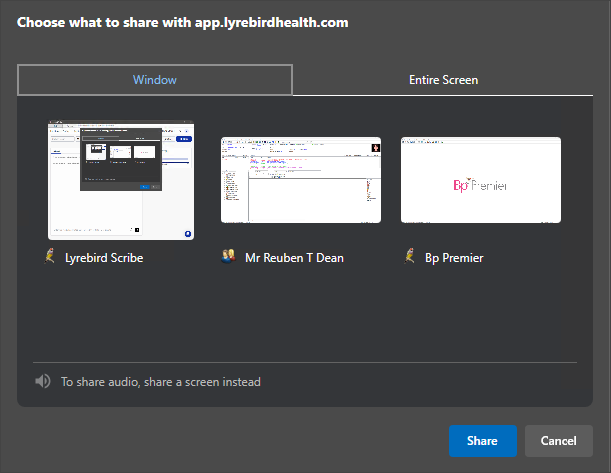Viewport: 611px width, 473px height.
Task: Switch to the Entire Screen tab
Action: click(x=443, y=80)
